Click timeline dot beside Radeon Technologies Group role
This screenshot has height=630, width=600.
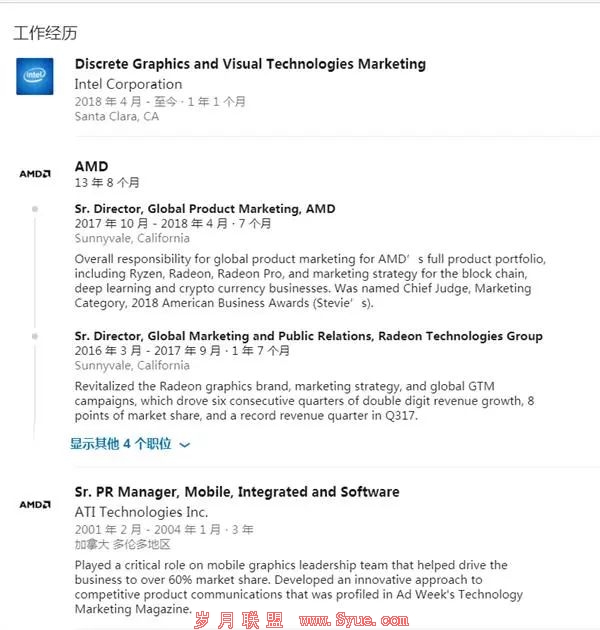pos(35,336)
